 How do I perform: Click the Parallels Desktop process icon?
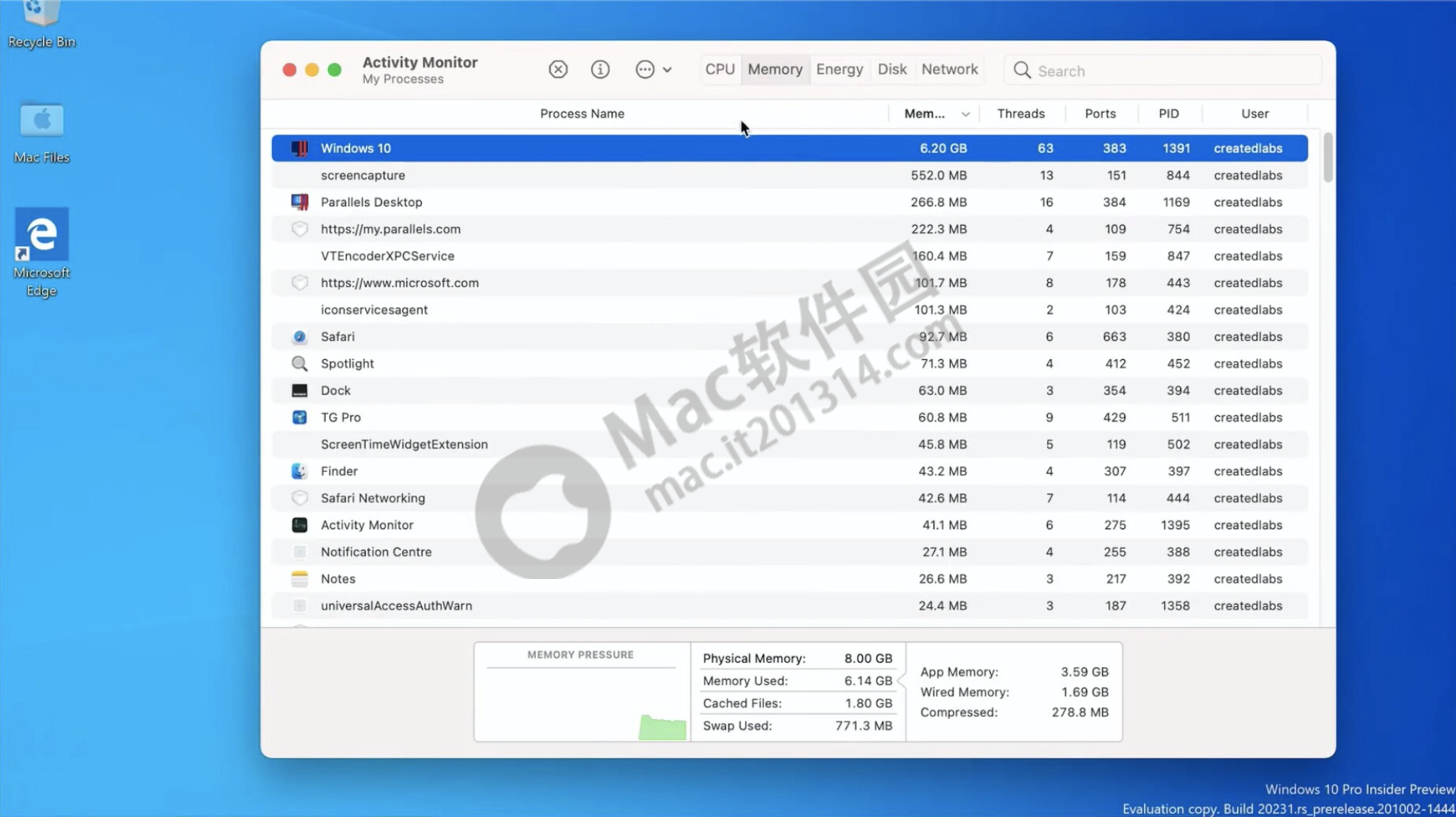point(300,202)
